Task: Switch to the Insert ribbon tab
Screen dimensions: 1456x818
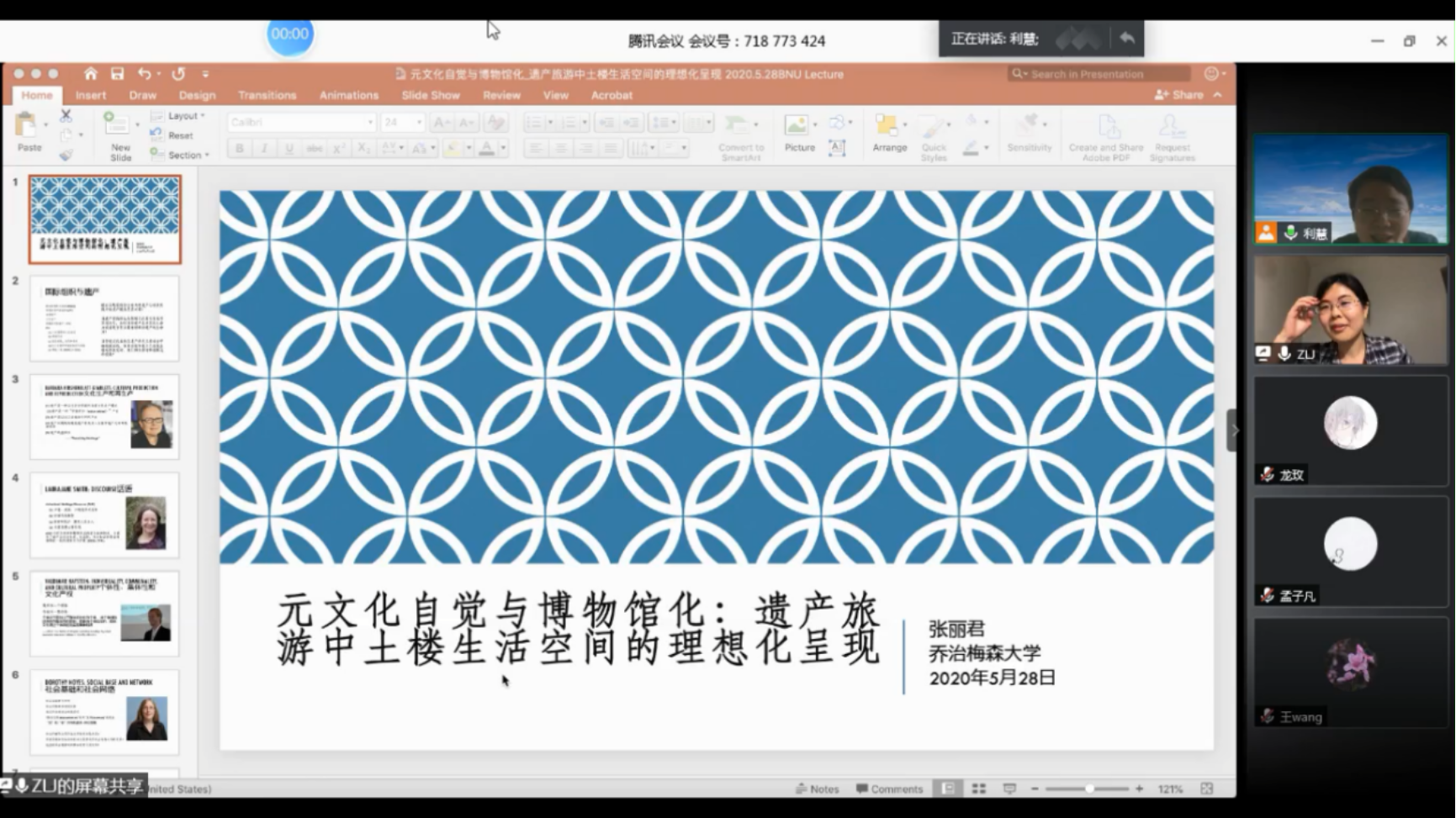Action: pyautogui.click(x=91, y=95)
